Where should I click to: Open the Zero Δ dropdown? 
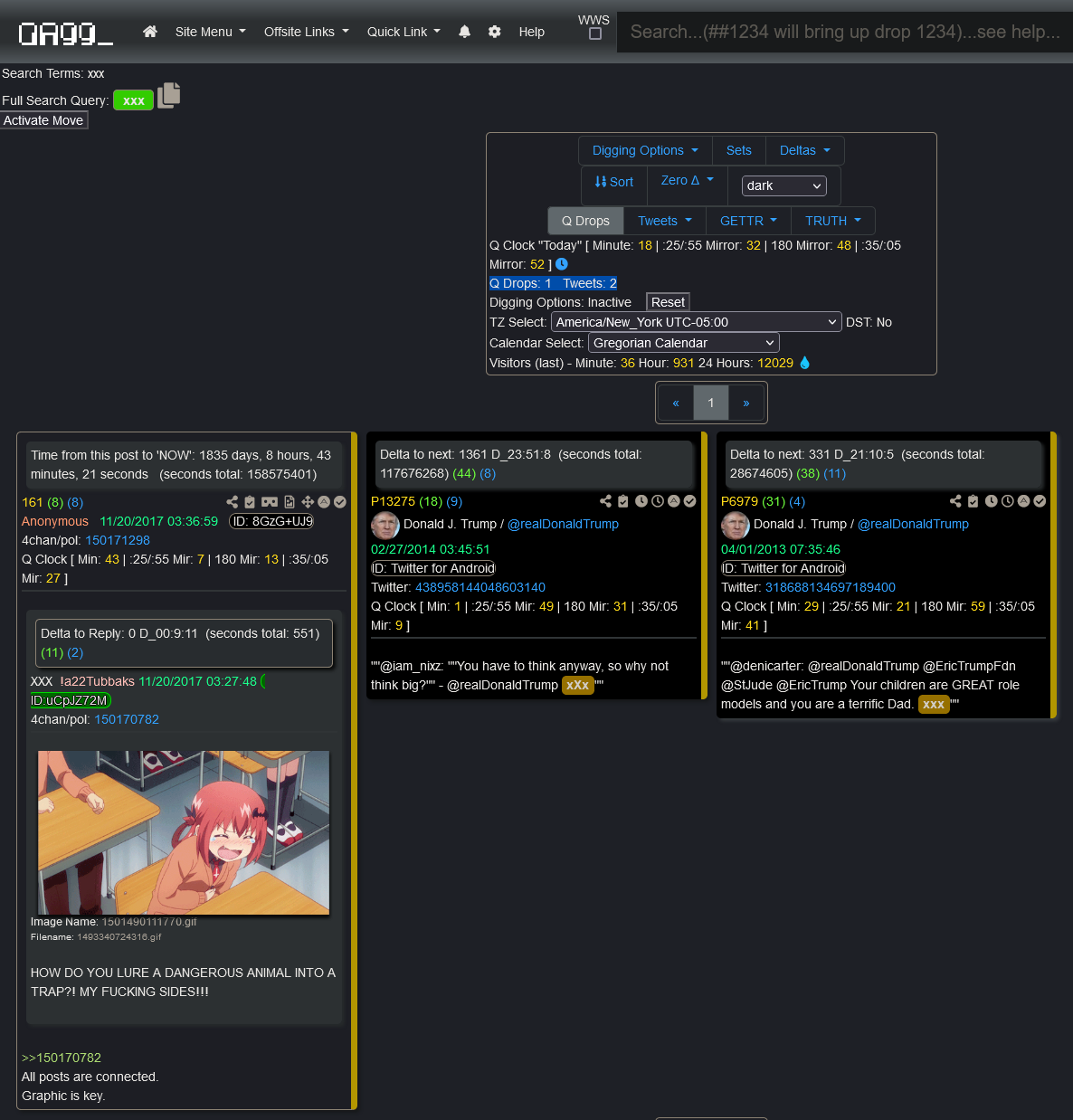[688, 180]
